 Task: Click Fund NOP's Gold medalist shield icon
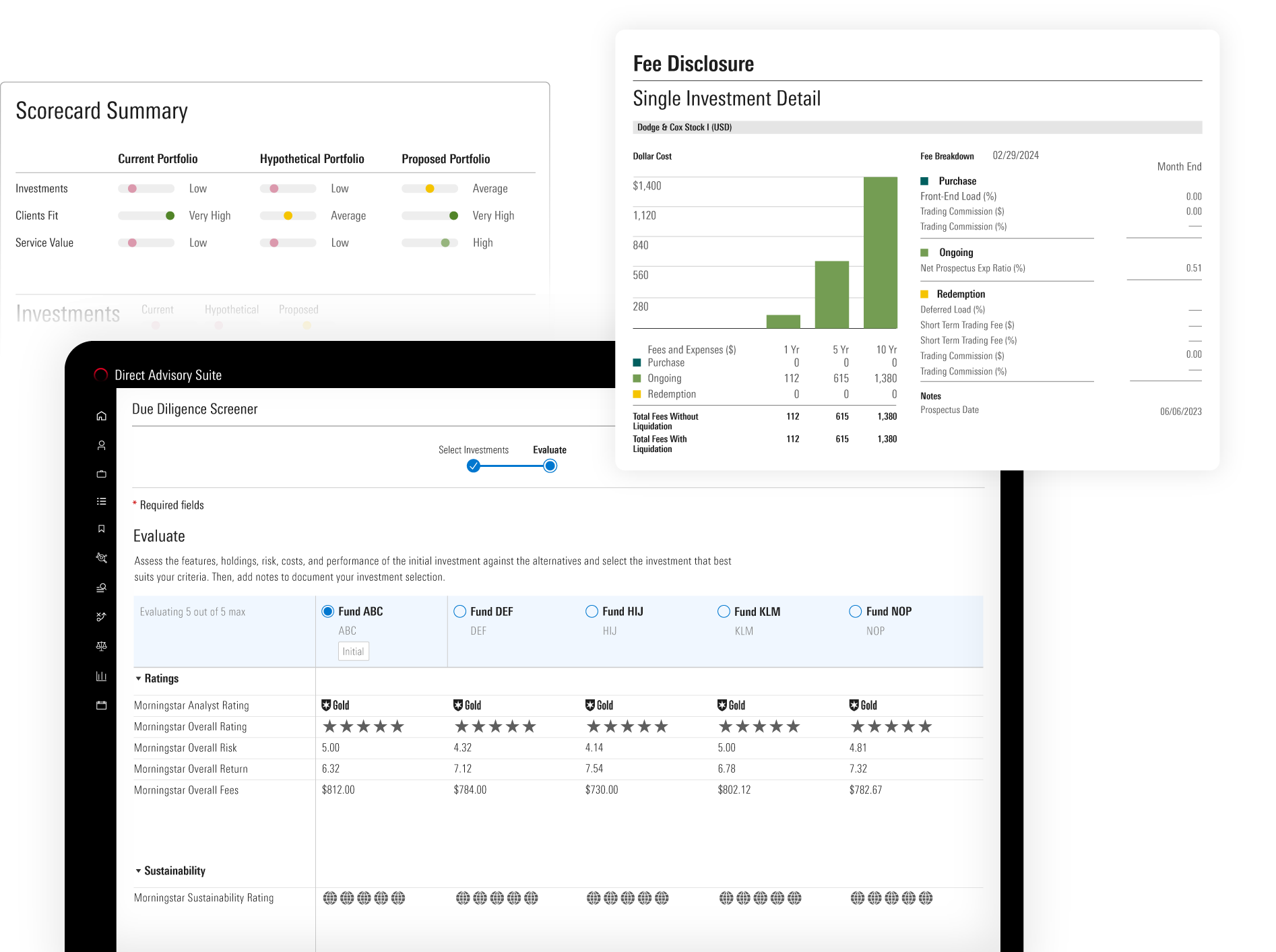(x=854, y=705)
